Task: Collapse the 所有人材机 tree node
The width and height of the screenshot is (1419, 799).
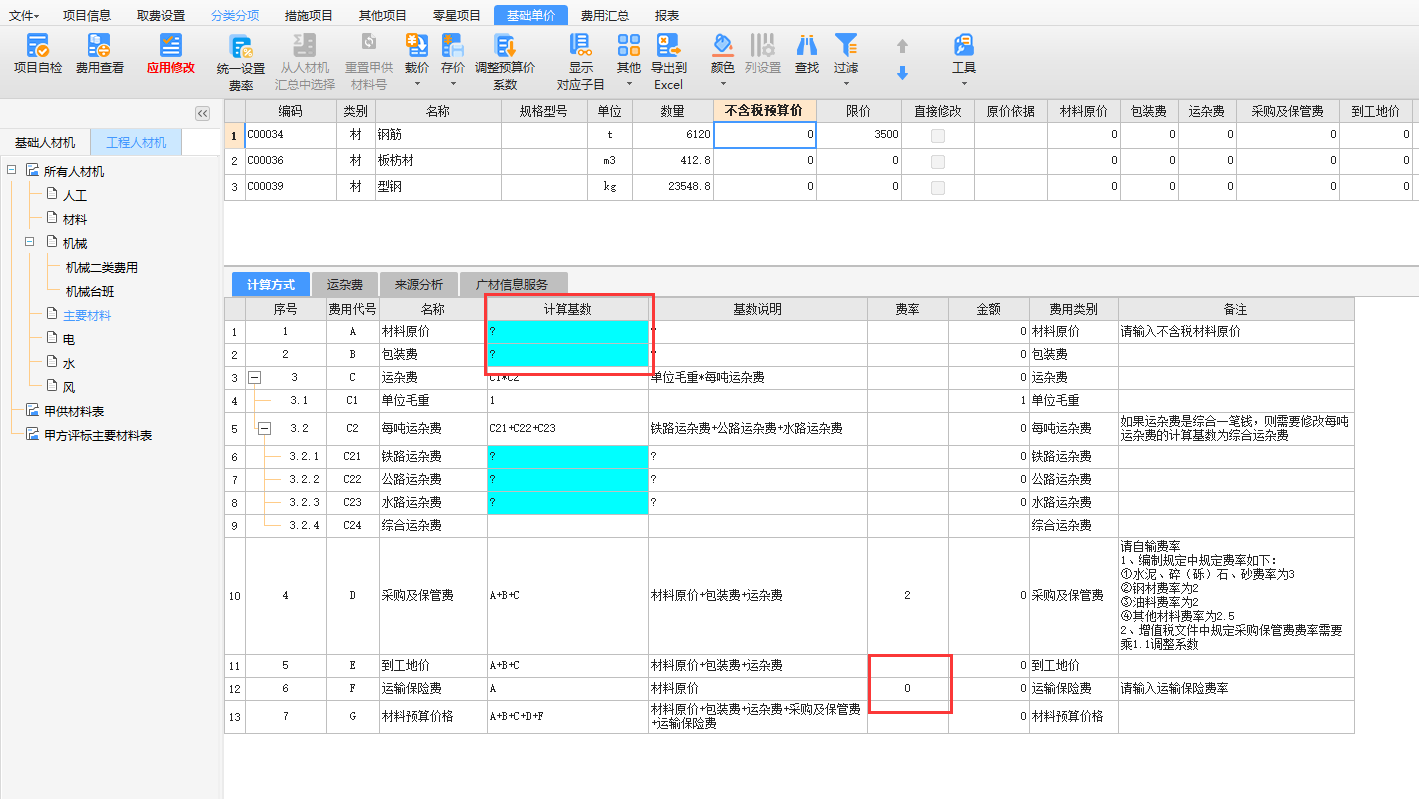Action: [x=12, y=171]
